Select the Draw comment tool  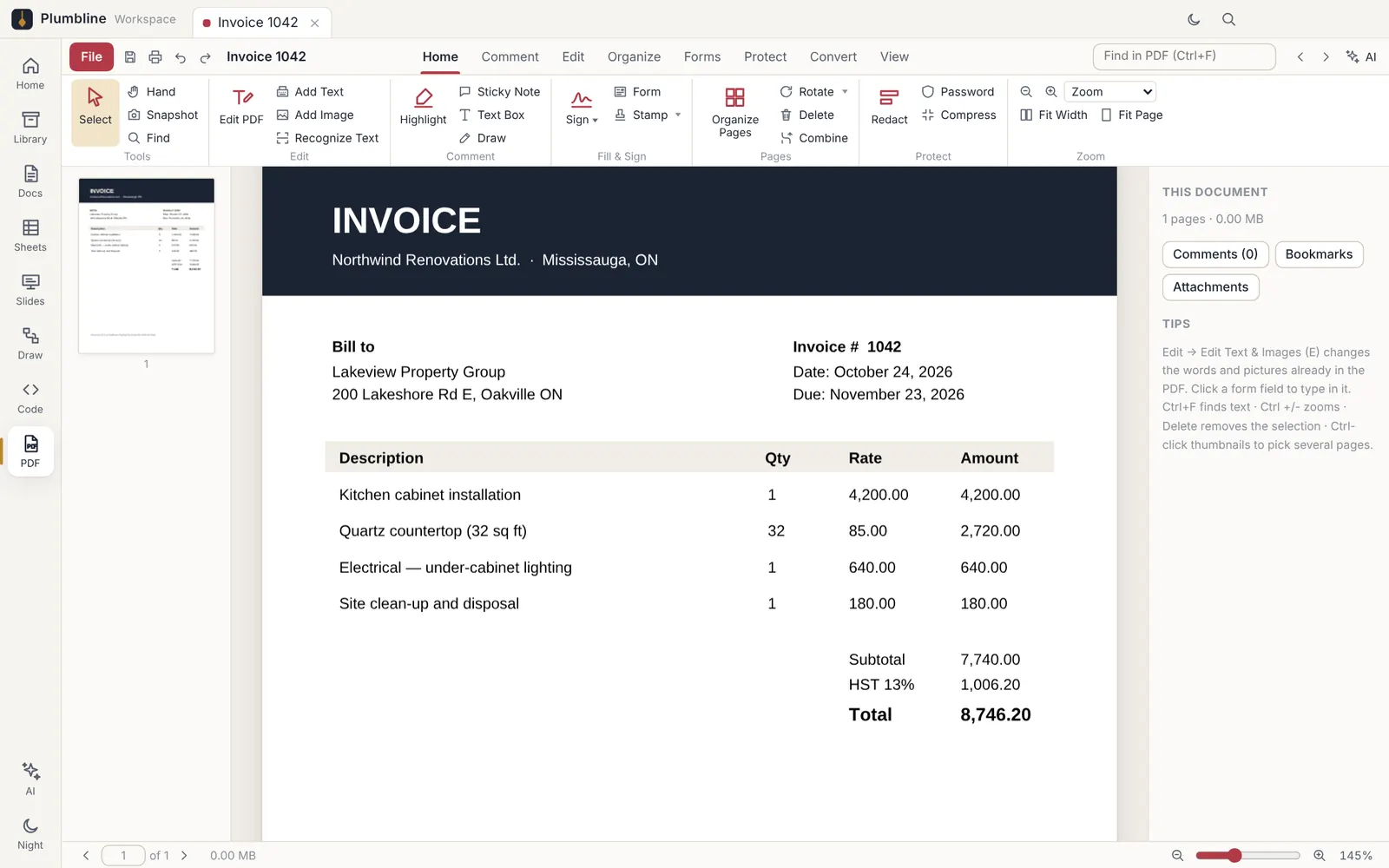pyautogui.click(x=483, y=138)
